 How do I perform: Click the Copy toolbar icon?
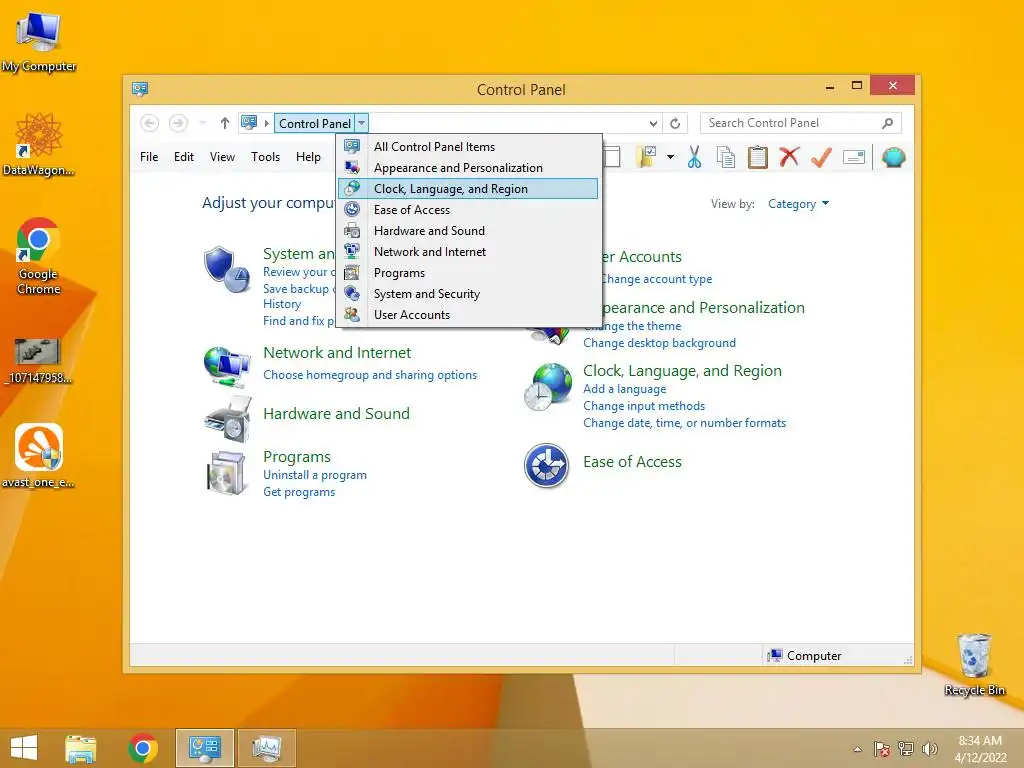[x=726, y=157]
